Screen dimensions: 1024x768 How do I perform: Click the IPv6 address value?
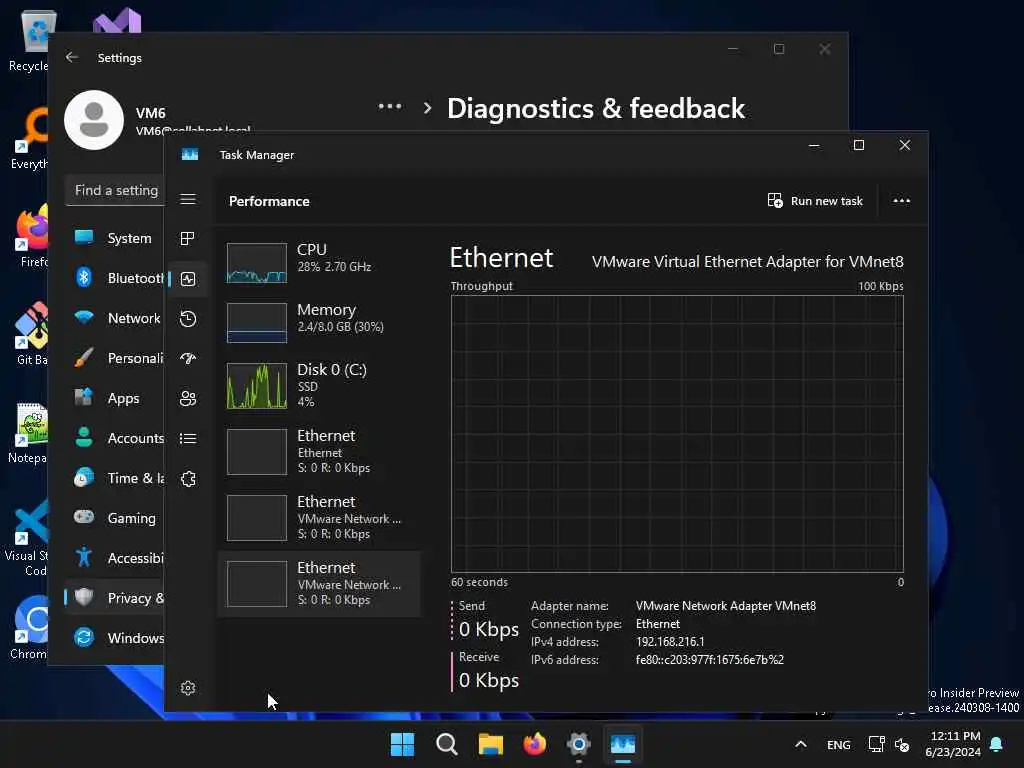(710, 660)
